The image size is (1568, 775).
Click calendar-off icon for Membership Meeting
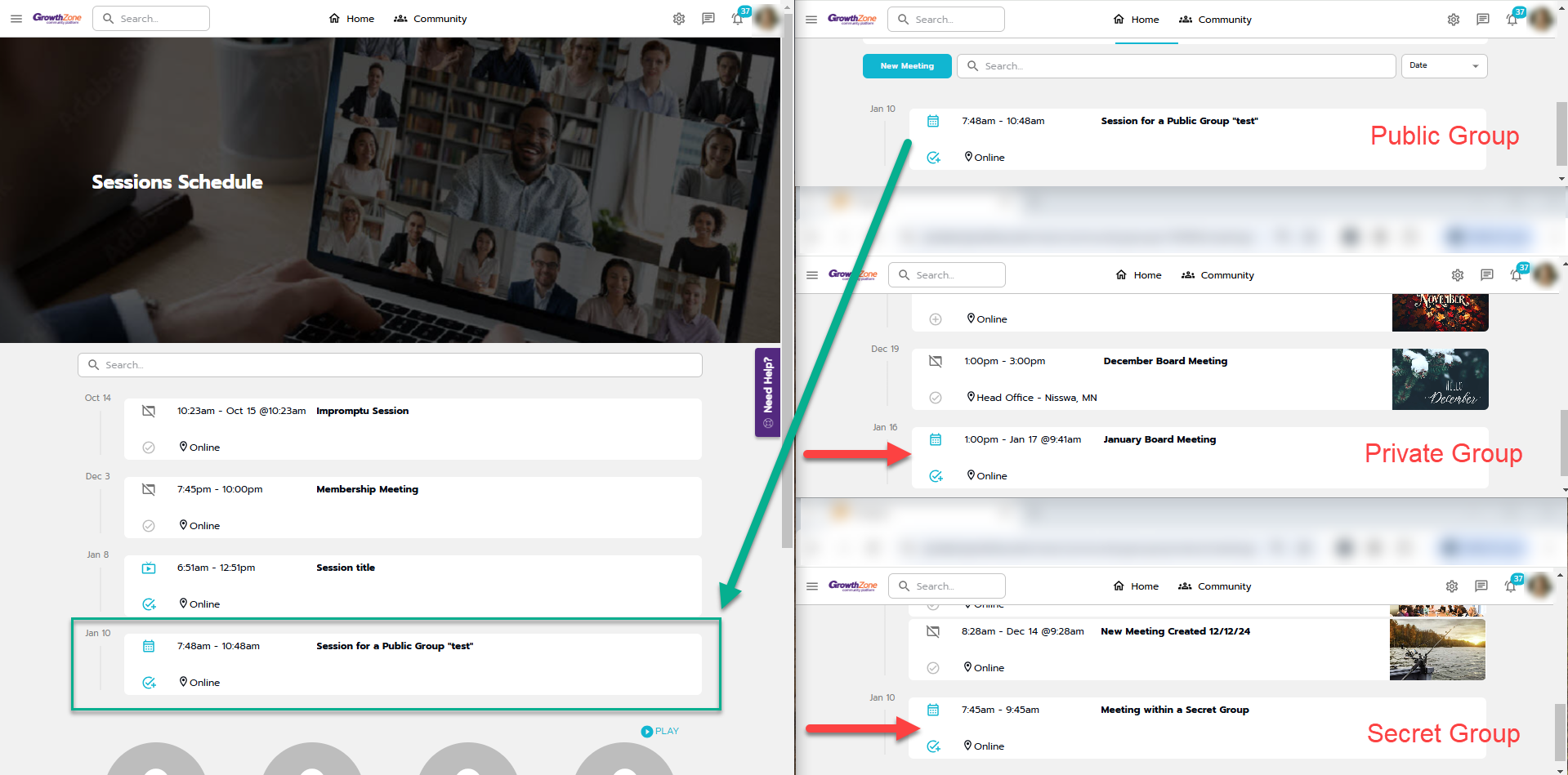149,489
